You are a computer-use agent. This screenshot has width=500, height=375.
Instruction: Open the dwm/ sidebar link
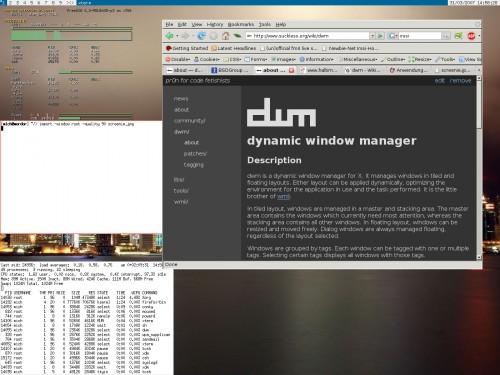tap(181, 132)
